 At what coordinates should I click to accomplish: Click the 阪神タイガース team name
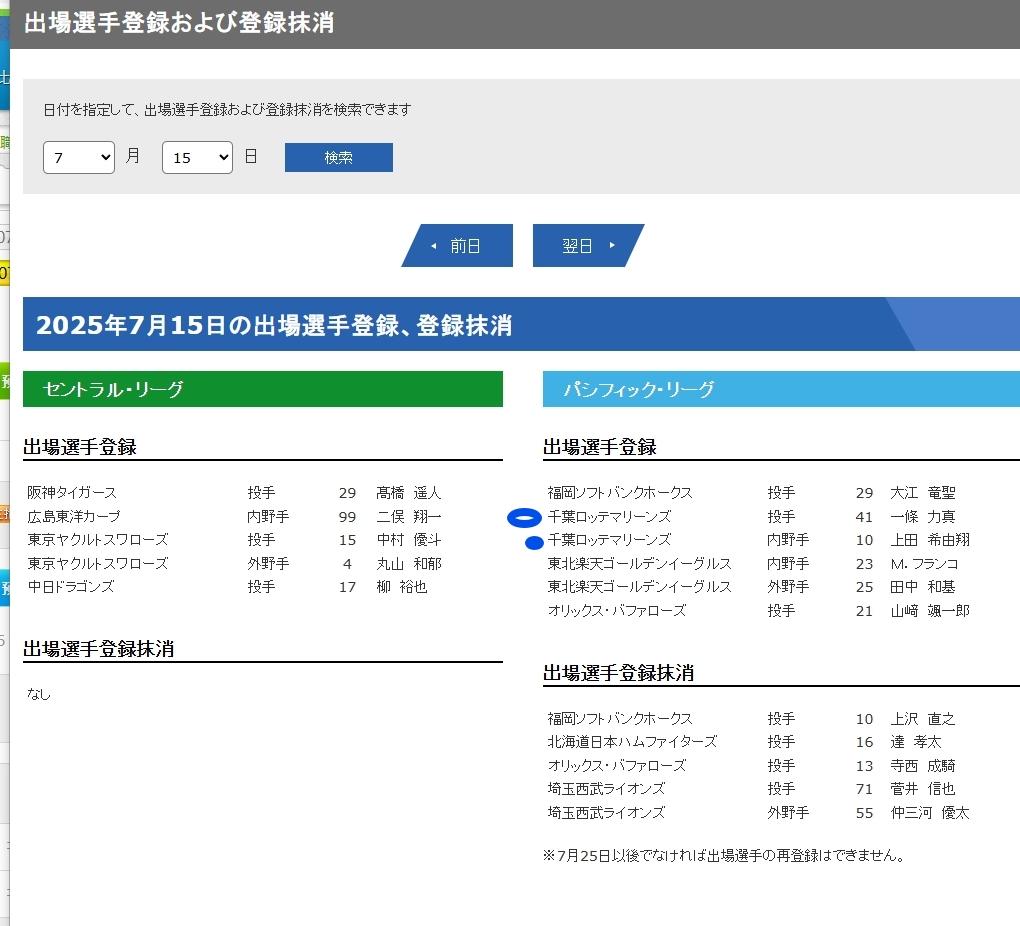pos(72,493)
